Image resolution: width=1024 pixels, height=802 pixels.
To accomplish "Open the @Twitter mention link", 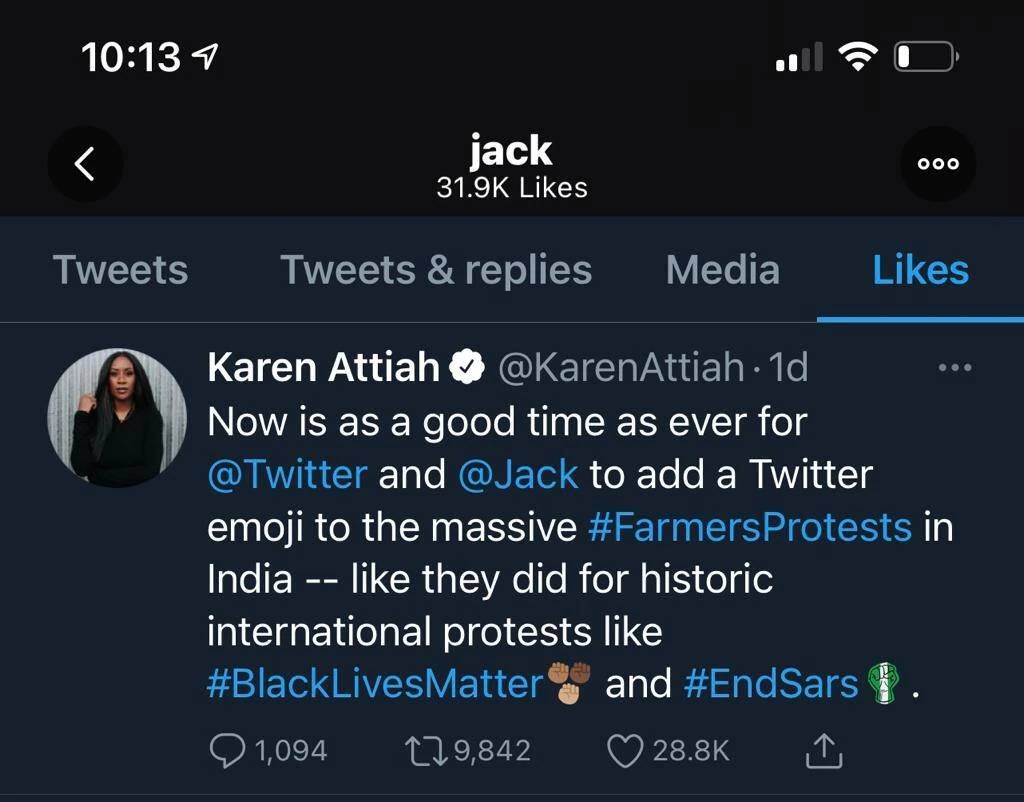I will (x=287, y=474).
